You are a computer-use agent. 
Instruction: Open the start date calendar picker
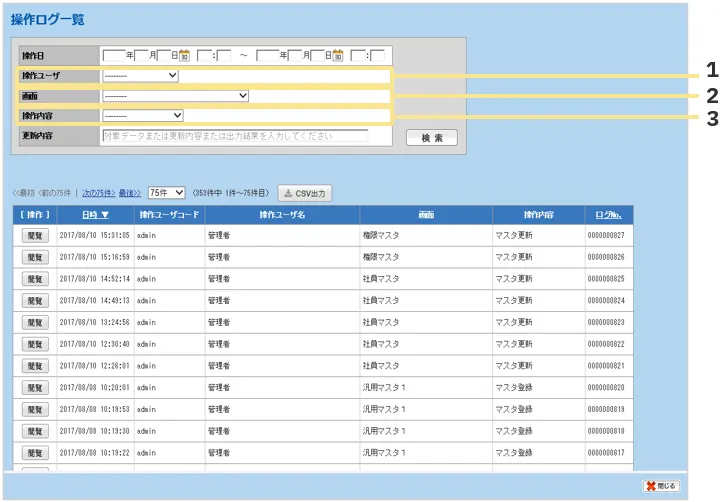click(x=184, y=56)
